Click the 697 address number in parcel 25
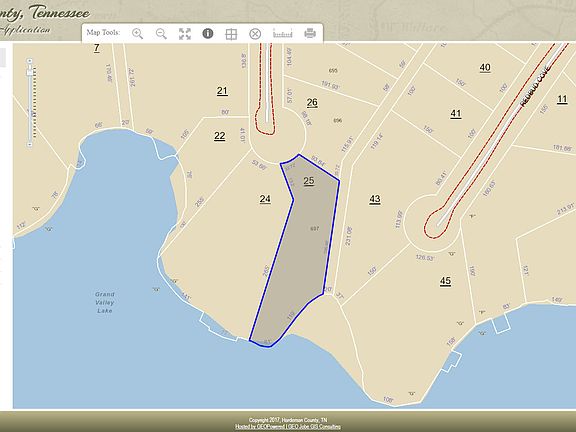The image size is (576, 432). (x=315, y=228)
